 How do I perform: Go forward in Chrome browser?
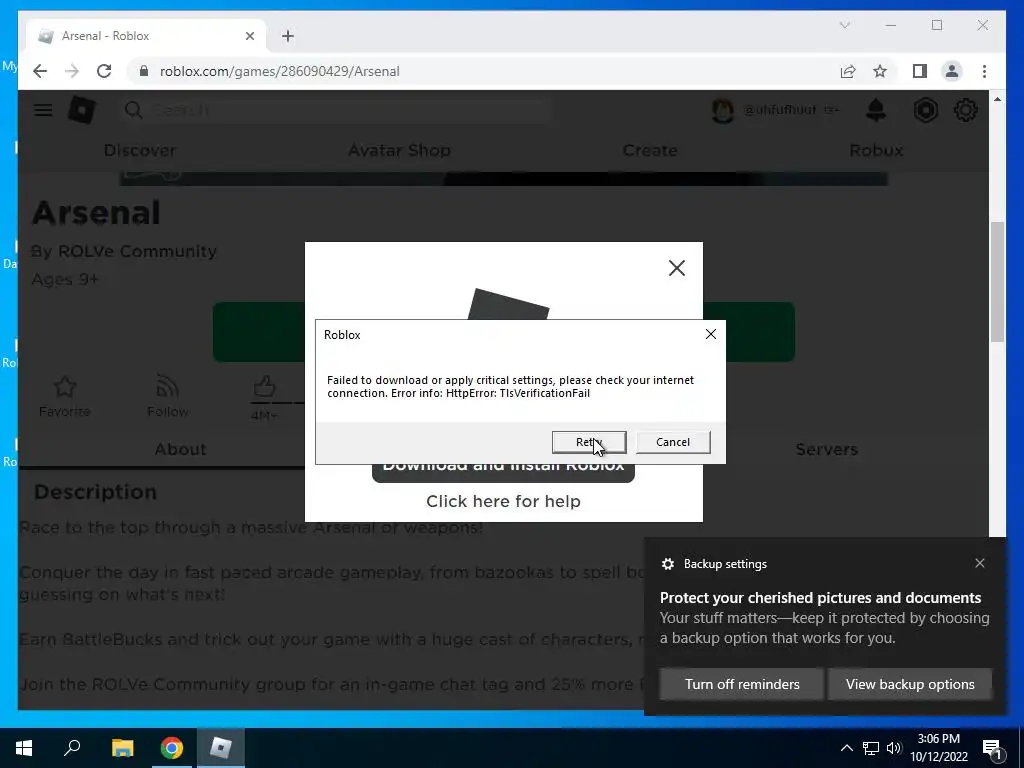point(72,71)
